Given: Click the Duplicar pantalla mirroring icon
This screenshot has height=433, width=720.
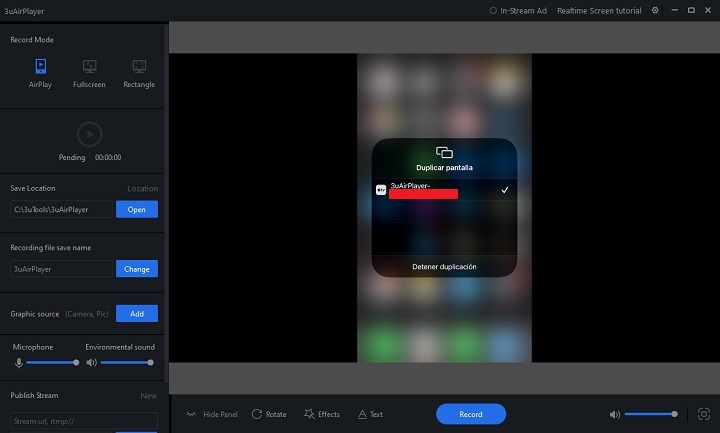Looking at the screenshot, I should point(444,152).
